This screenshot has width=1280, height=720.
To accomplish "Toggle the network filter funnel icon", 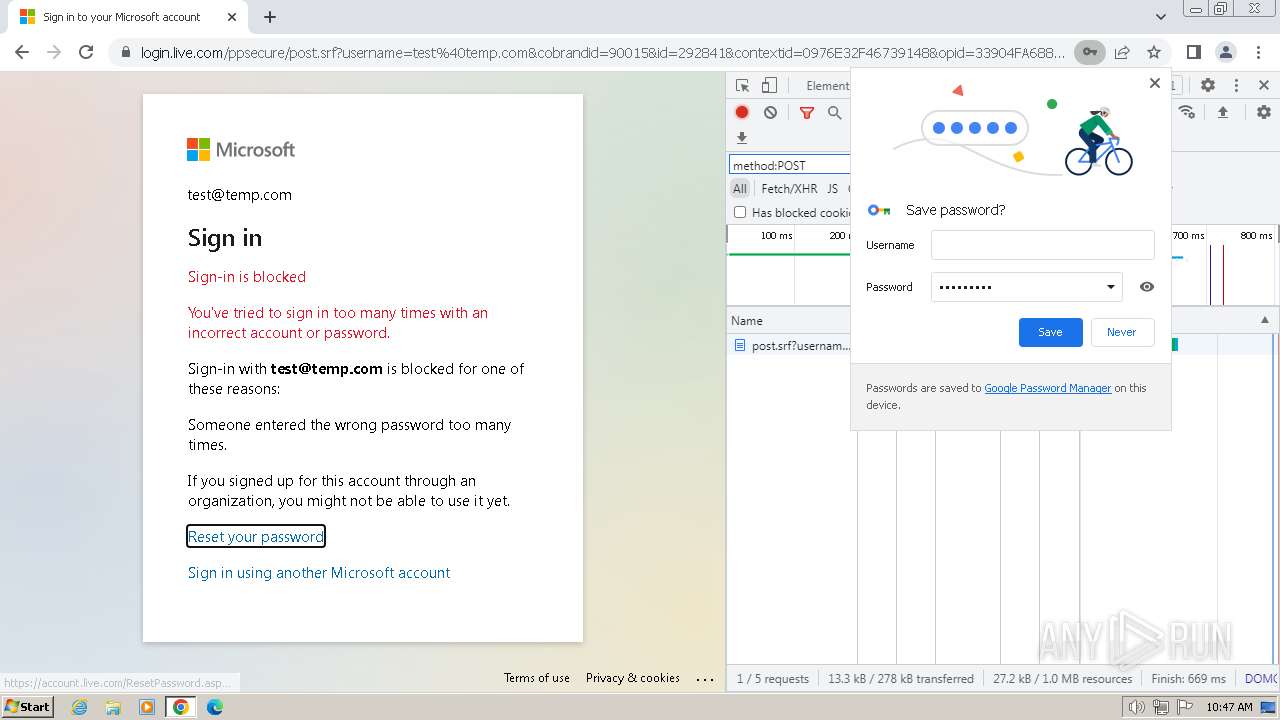I will [807, 113].
